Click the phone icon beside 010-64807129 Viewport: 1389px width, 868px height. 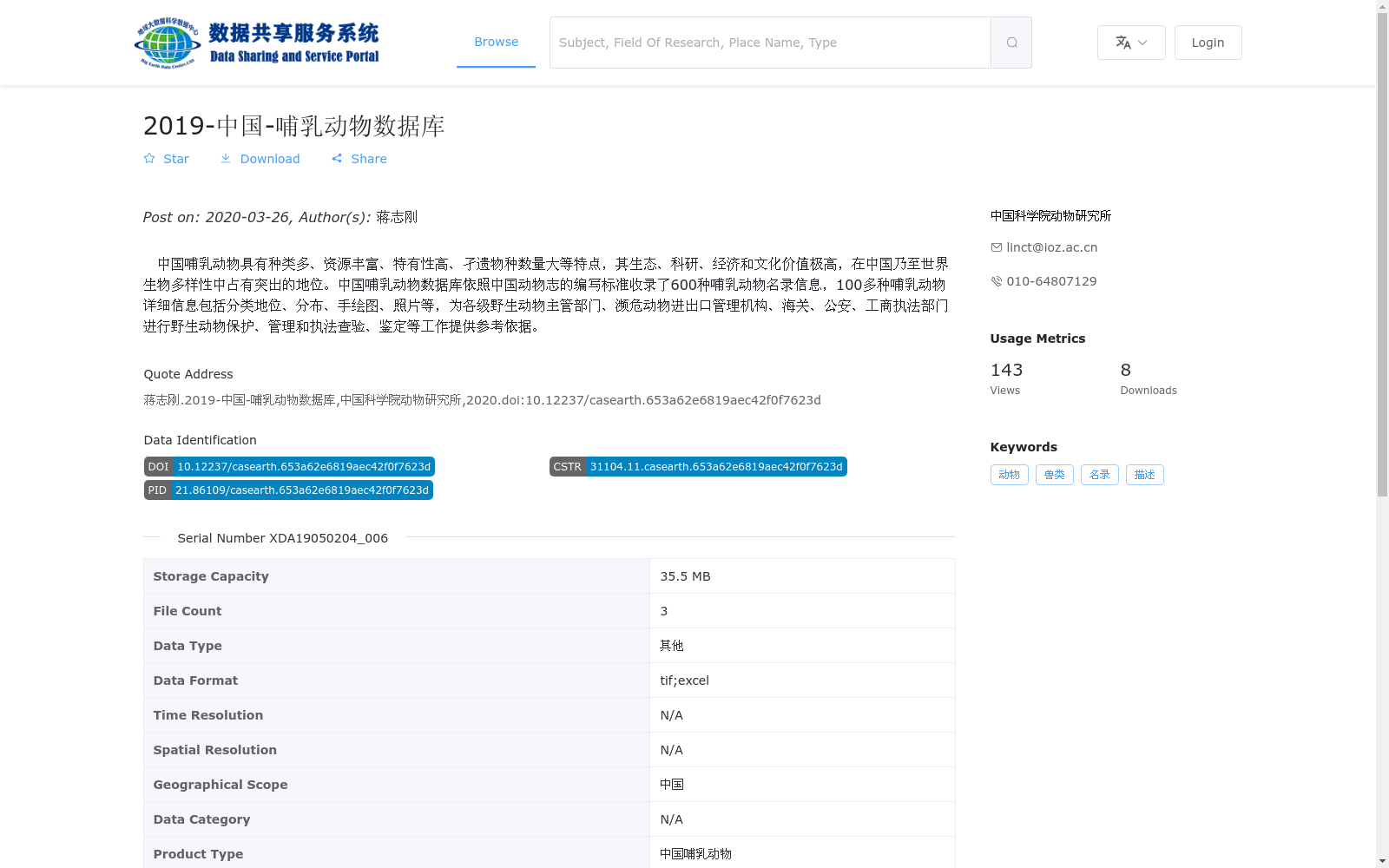[x=996, y=281]
